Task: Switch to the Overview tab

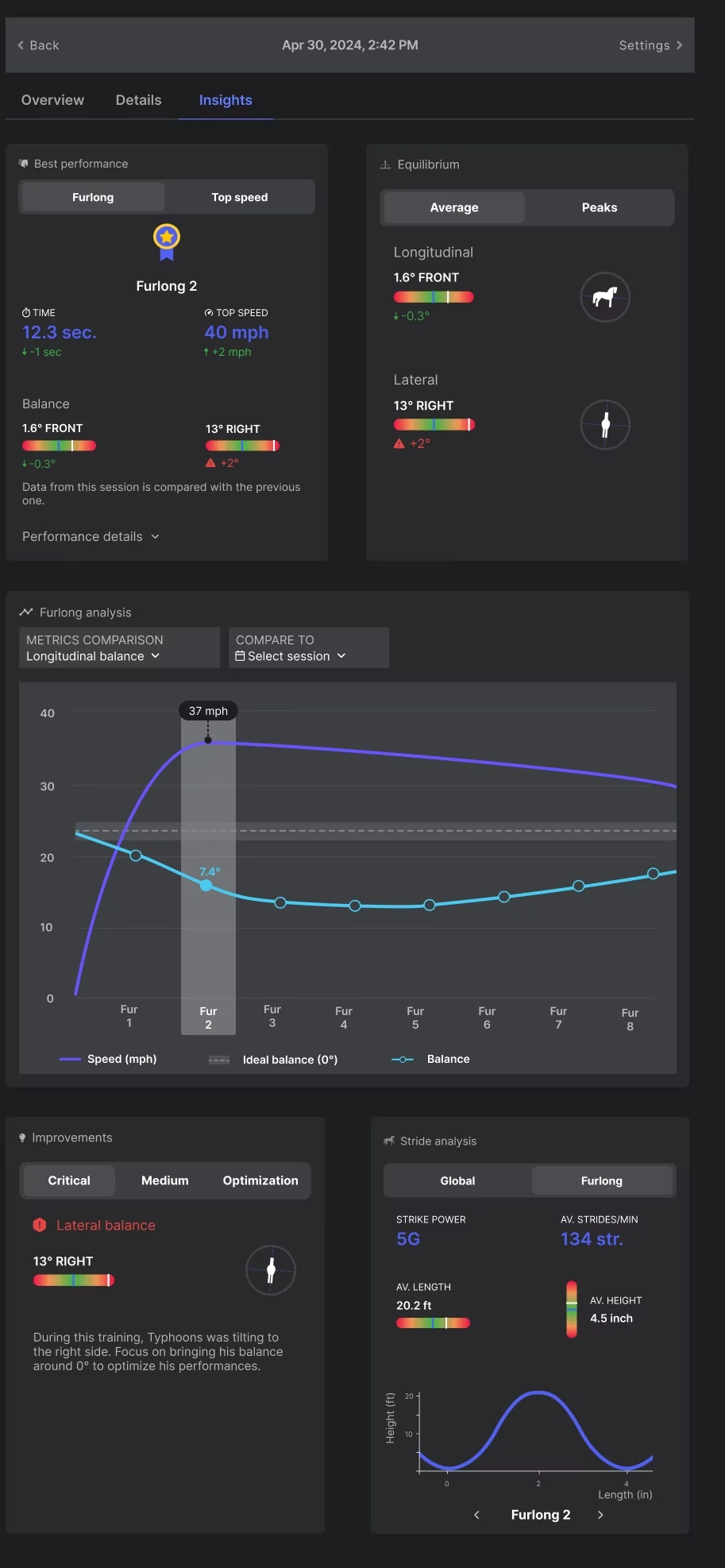Action: pyautogui.click(x=52, y=100)
